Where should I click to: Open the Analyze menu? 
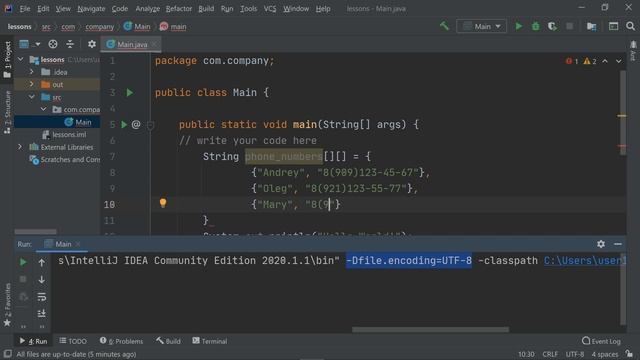coord(147,9)
